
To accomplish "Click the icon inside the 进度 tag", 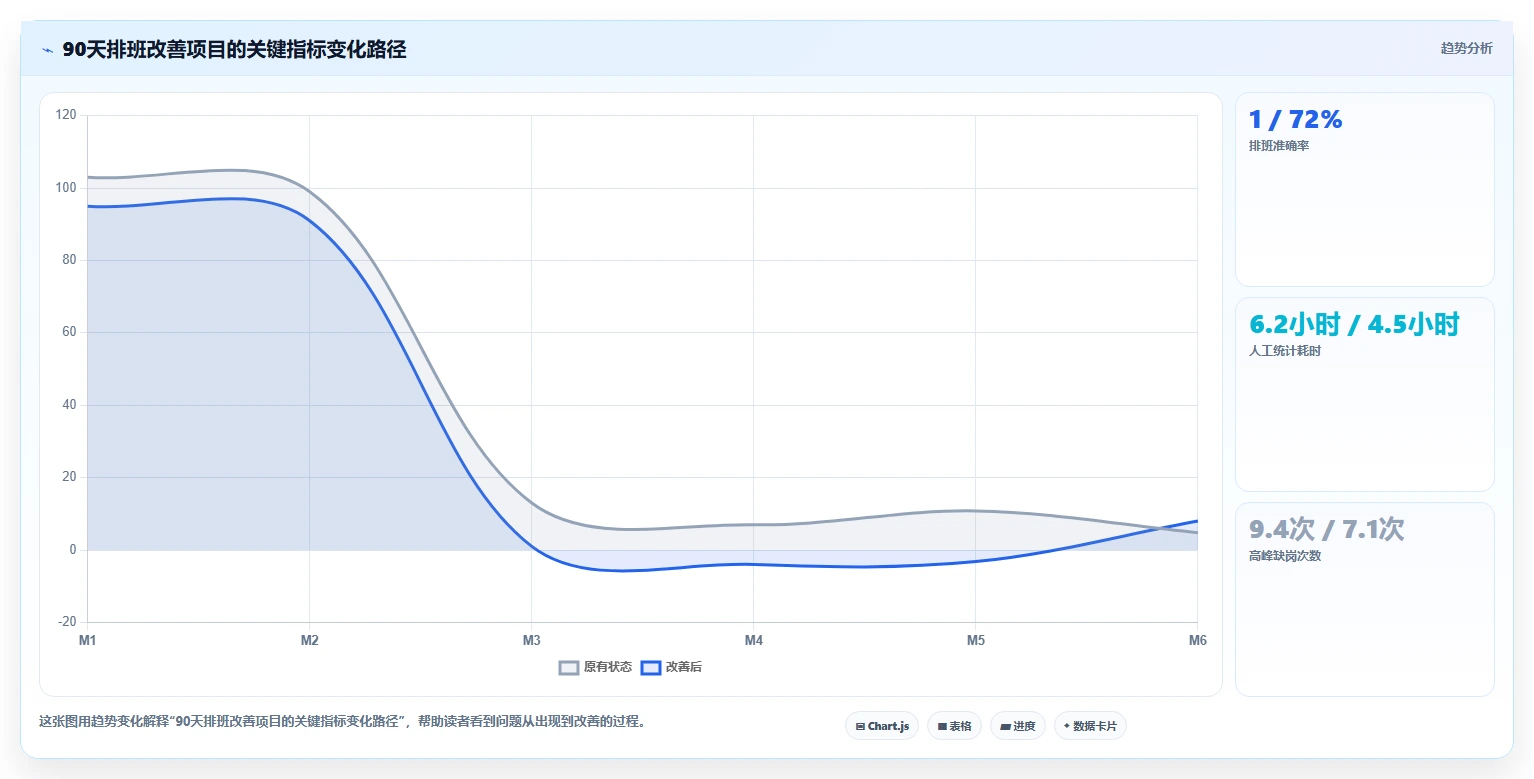I will pyautogui.click(x=1005, y=727).
